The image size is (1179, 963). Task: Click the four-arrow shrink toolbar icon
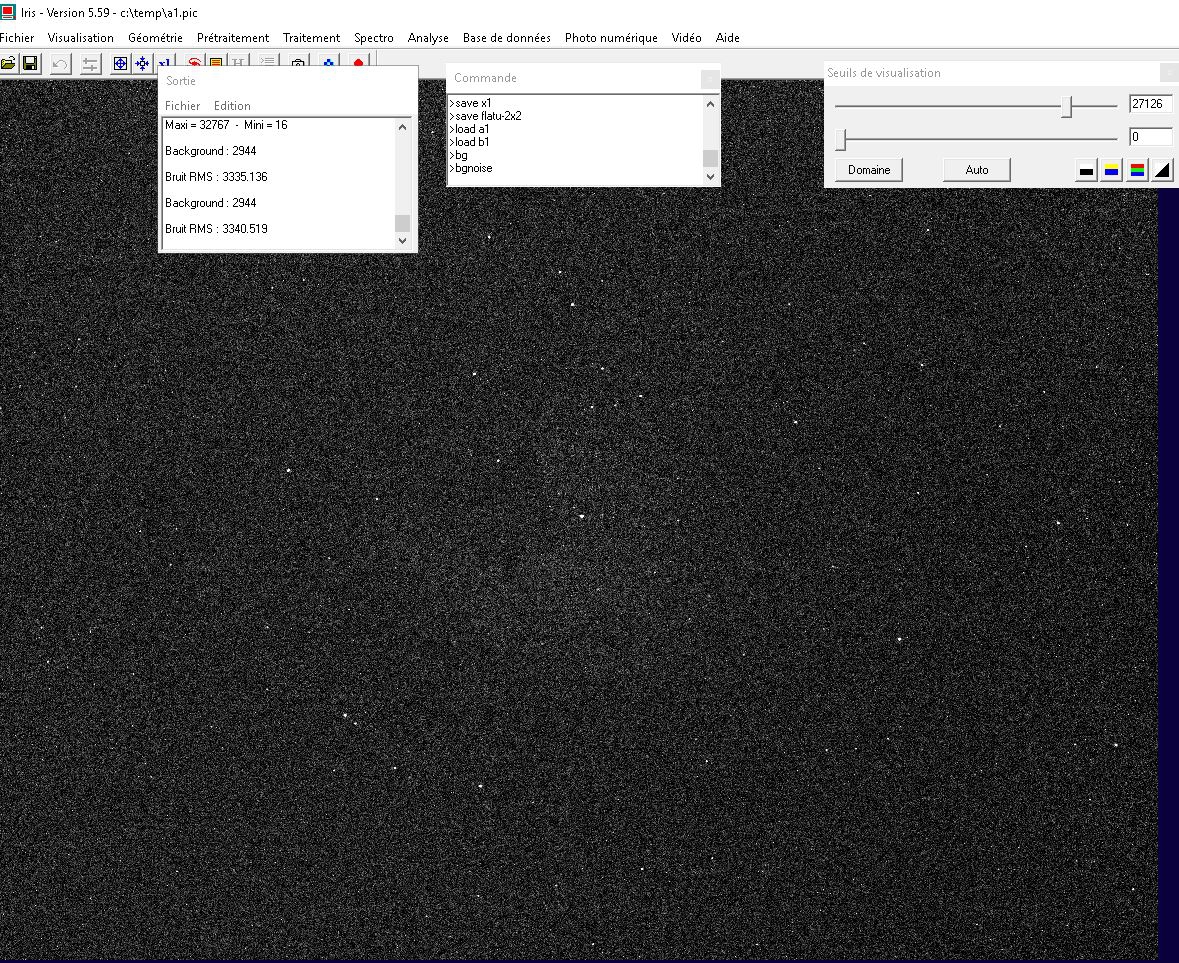[142, 64]
